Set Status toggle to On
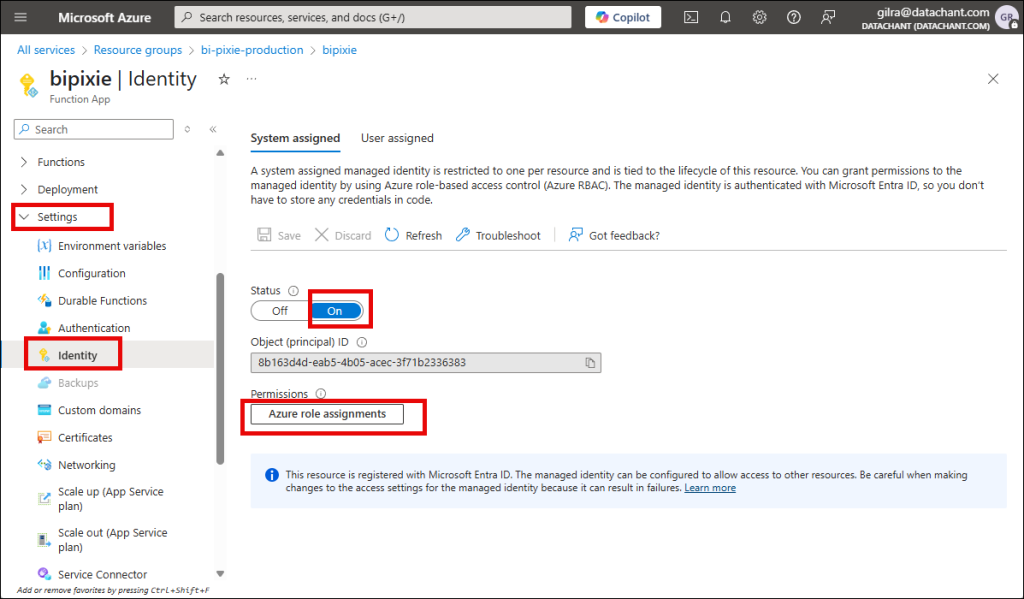The image size is (1024, 599). tap(335, 311)
